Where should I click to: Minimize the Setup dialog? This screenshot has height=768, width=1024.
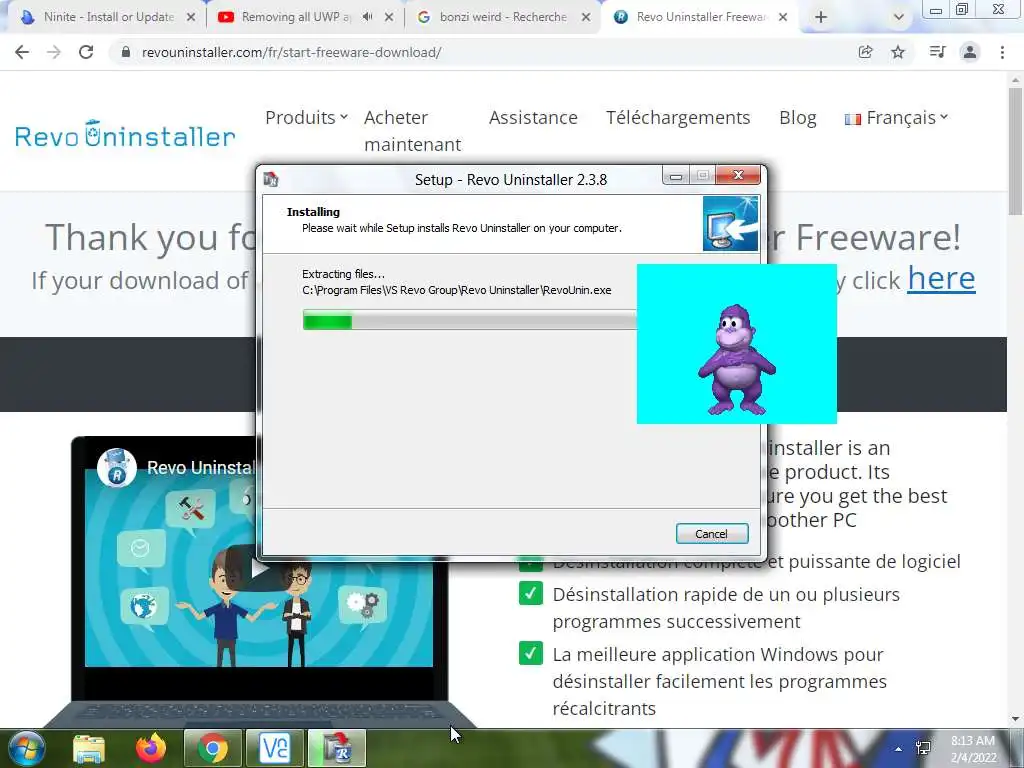click(676, 176)
